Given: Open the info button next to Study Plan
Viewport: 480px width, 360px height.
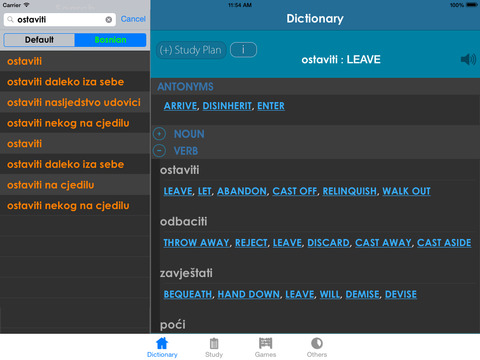Looking at the screenshot, I should (x=243, y=50).
